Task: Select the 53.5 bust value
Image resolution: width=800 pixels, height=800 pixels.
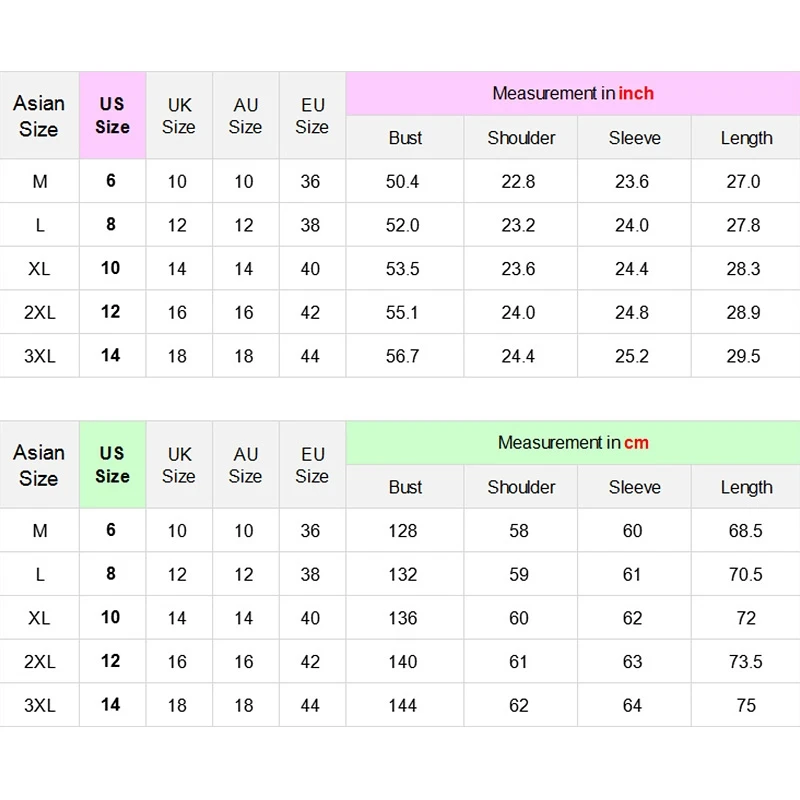Action: pyautogui.click(x=403, y=268)
